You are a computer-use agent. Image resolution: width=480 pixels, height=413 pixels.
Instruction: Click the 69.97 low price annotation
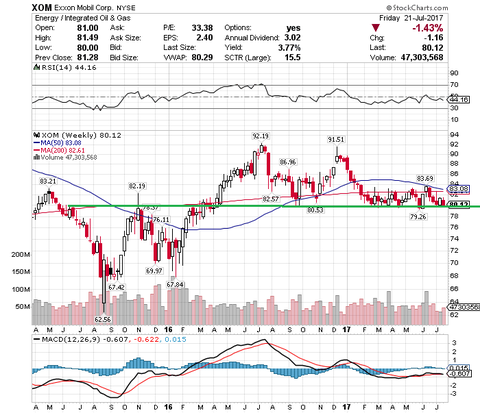(x=154, y=271)
